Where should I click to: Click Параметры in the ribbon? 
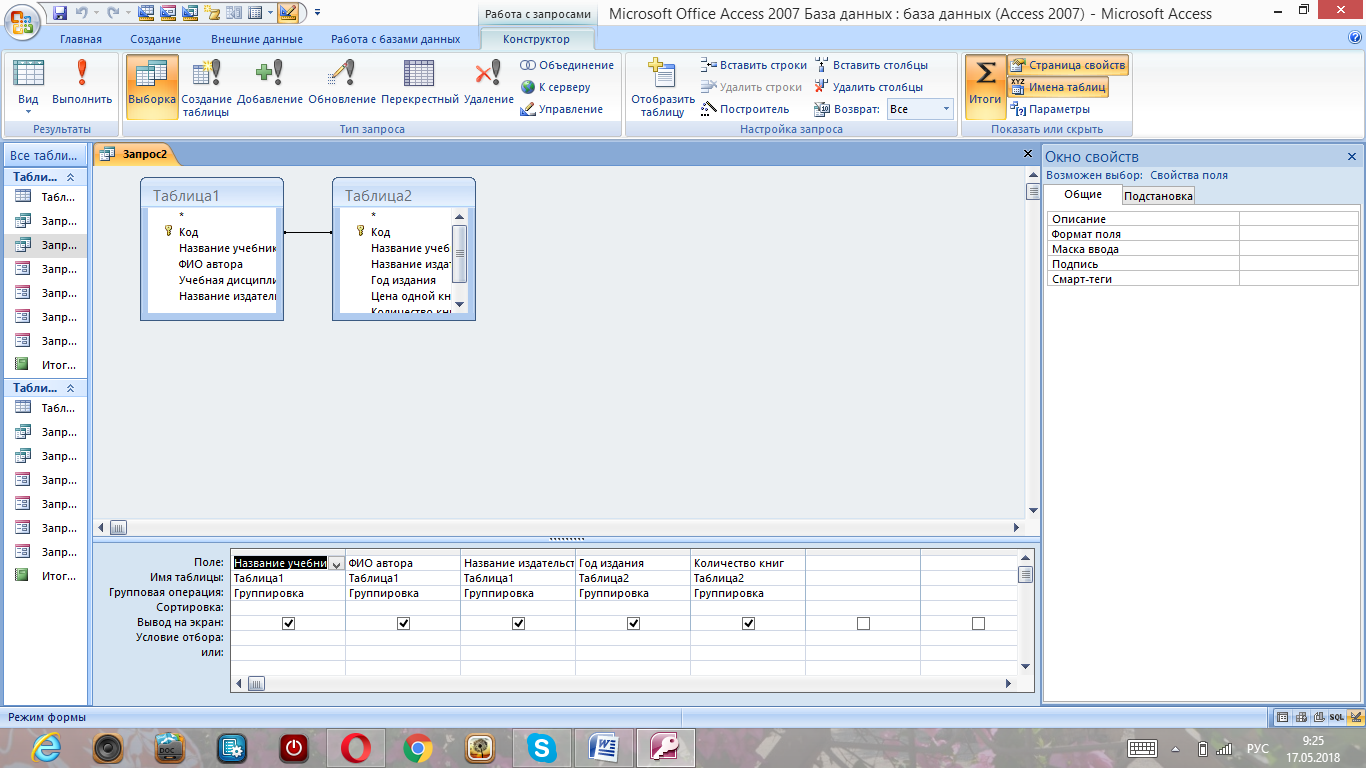click(x=1050, y=109)
